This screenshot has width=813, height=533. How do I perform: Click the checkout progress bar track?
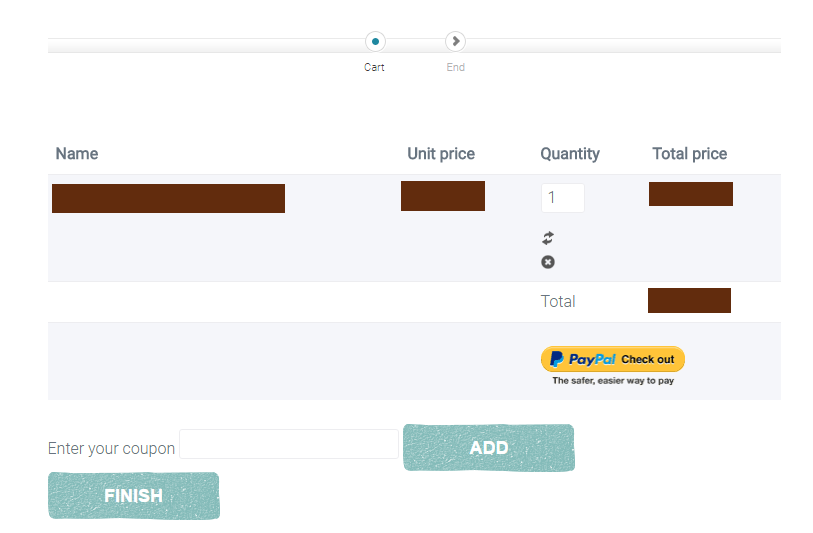(200, 45)
